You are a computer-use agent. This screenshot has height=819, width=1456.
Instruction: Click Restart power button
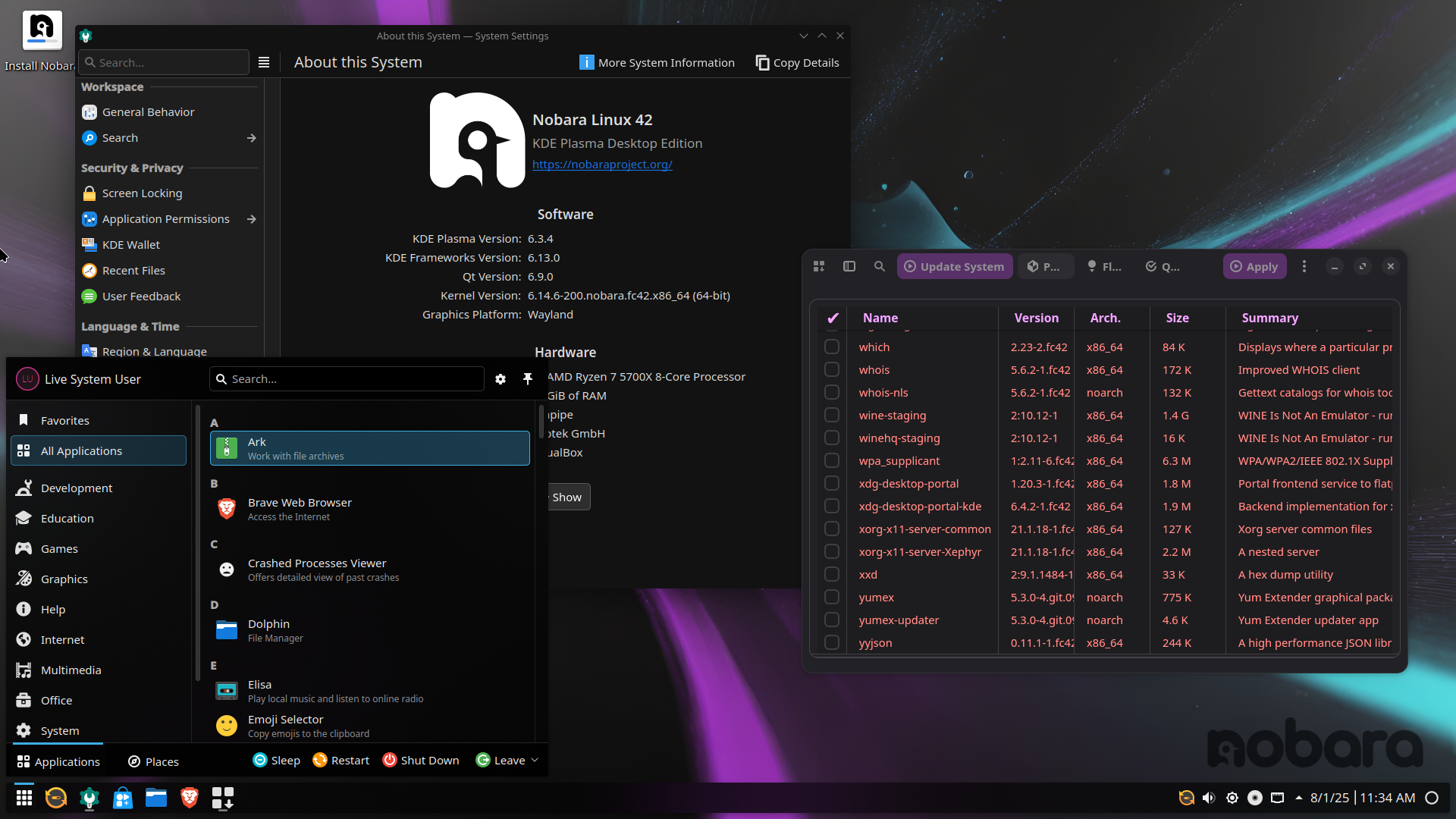coord(340,760)
